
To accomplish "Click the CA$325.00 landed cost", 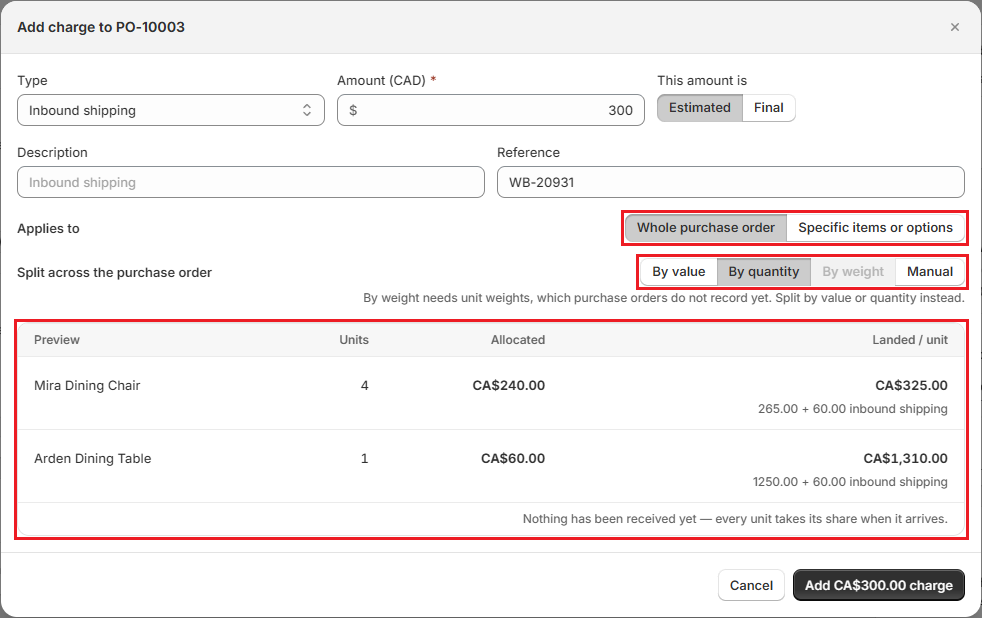I will pyautogui.click(x=911, y=386).
